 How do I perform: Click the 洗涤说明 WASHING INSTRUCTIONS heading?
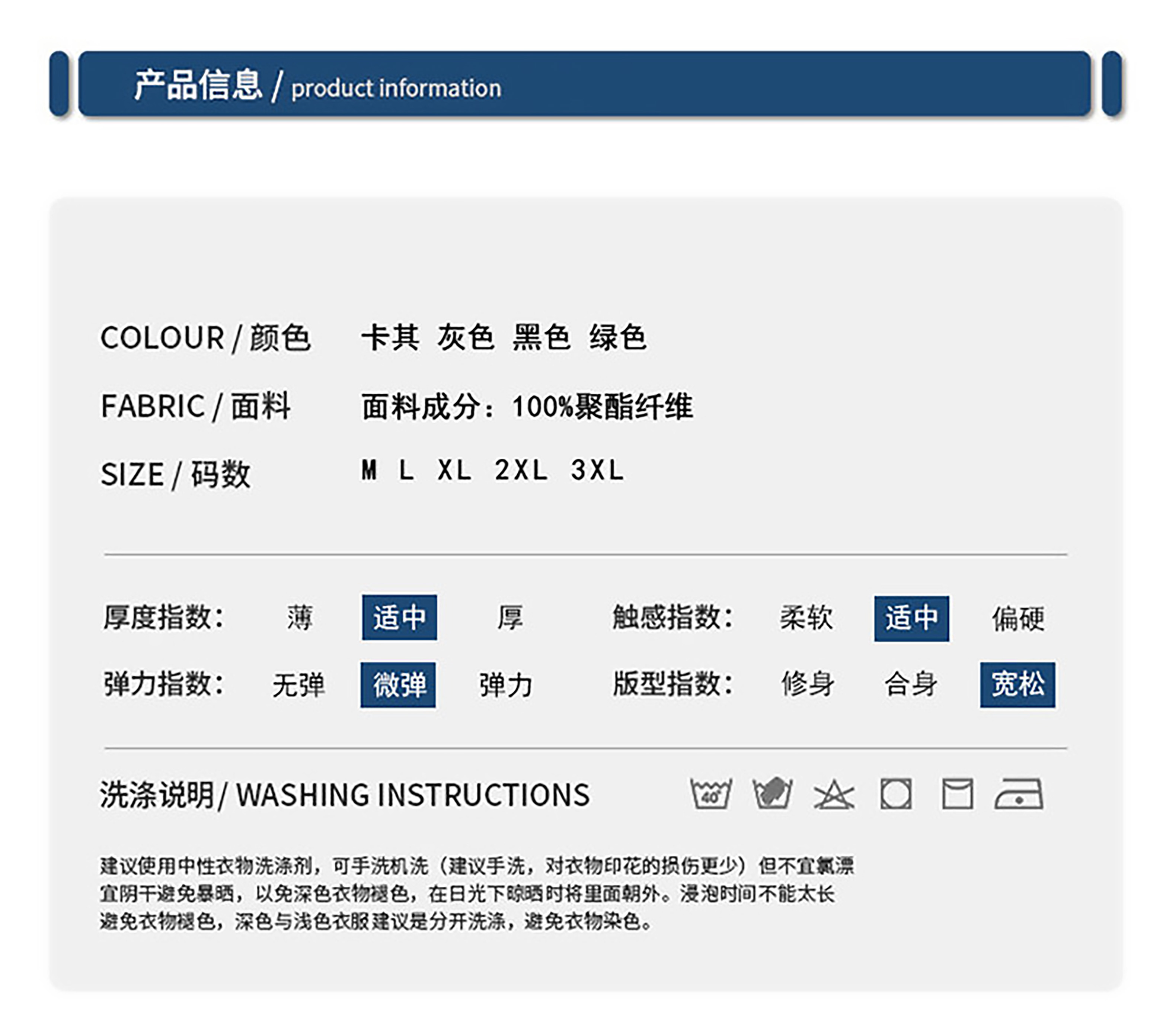(x=345, y=795)
